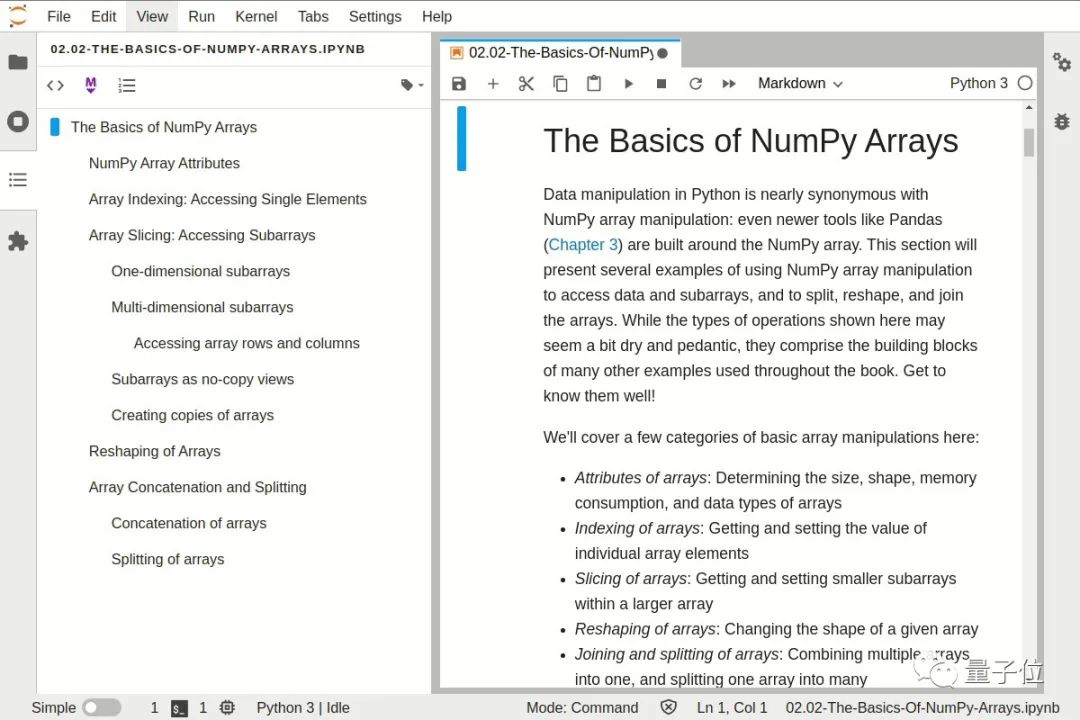Cut the selected cell with scissors
The width and height of the screenshot is (1080, 720).
[x=526, y=83]
